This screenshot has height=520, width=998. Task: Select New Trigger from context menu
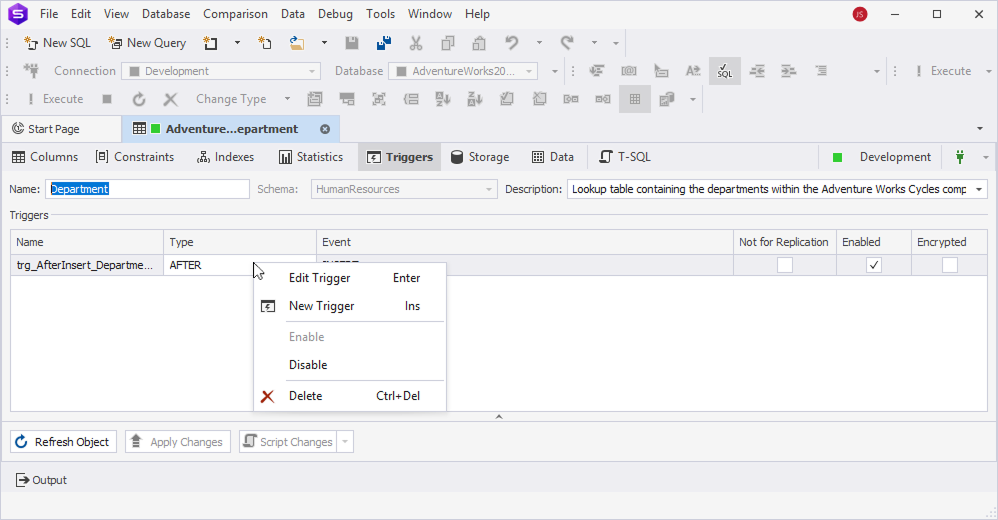[350, 306]
